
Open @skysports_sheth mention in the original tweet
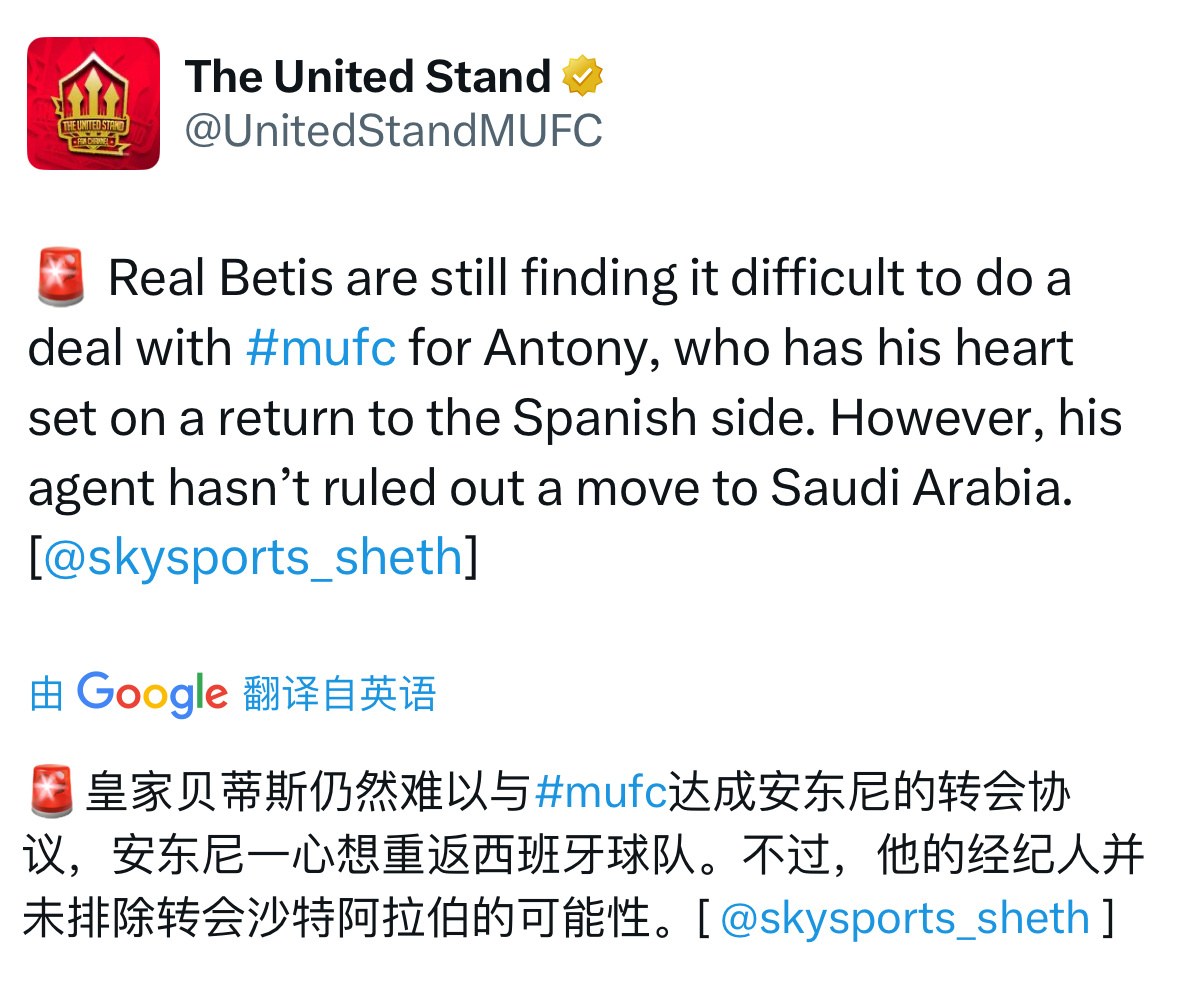[x=253, y=557]
